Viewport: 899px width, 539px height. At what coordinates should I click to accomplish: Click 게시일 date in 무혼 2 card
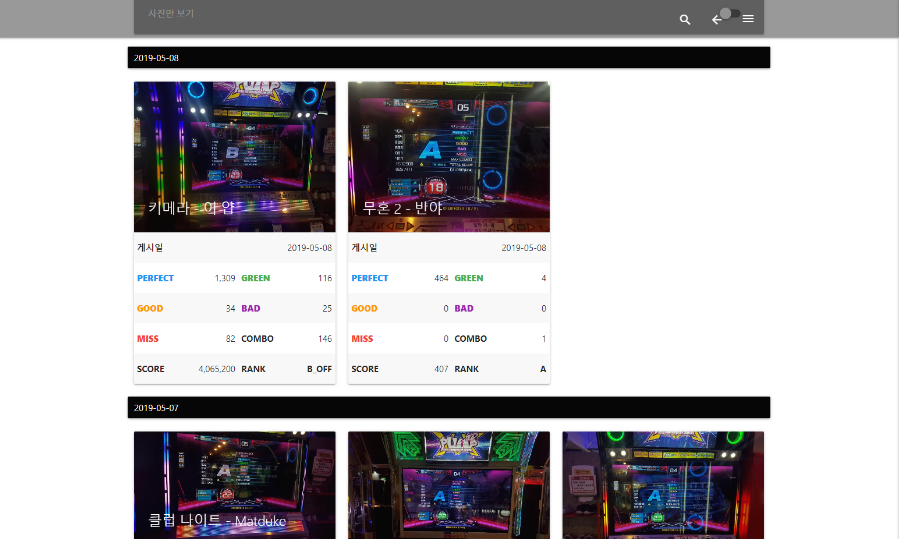click(523, 248)
